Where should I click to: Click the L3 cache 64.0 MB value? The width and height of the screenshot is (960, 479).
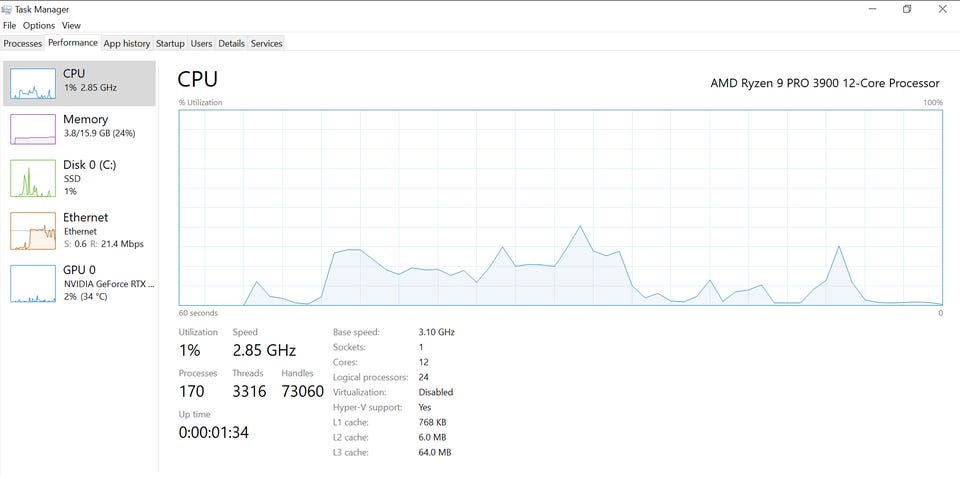[x=435, y=452]
